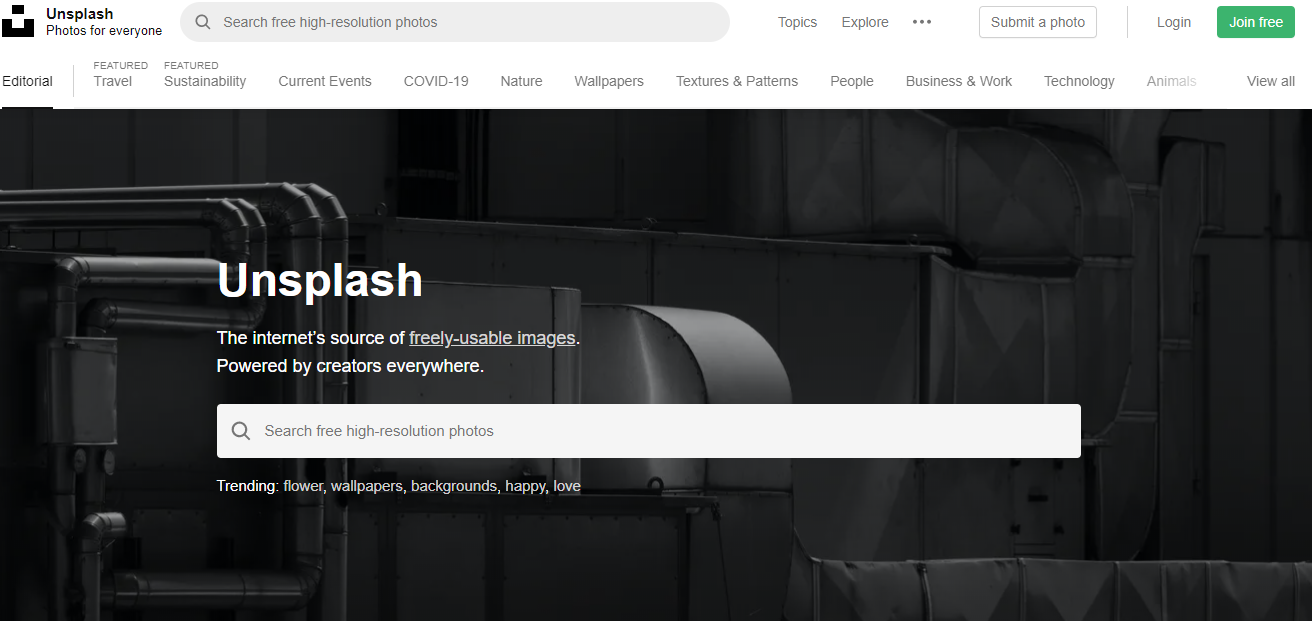
Task: Open the Animals topic
Action: point(1171,81)
